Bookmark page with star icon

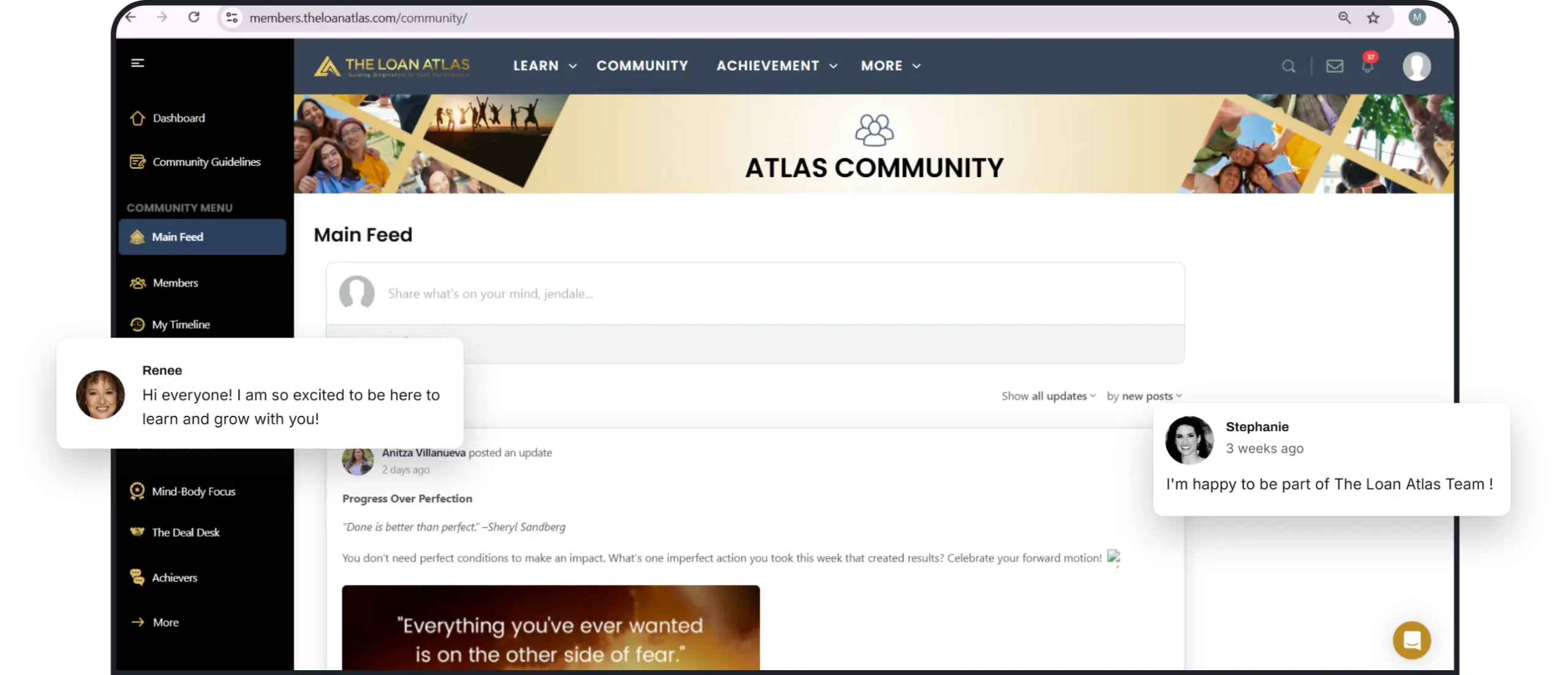(x=1373, y=18)
